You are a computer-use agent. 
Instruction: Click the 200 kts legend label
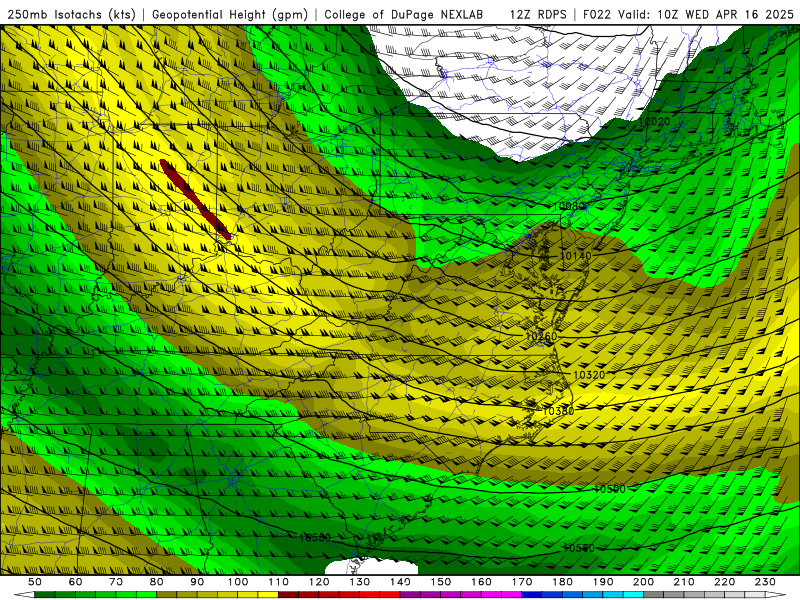pos(643,582)
